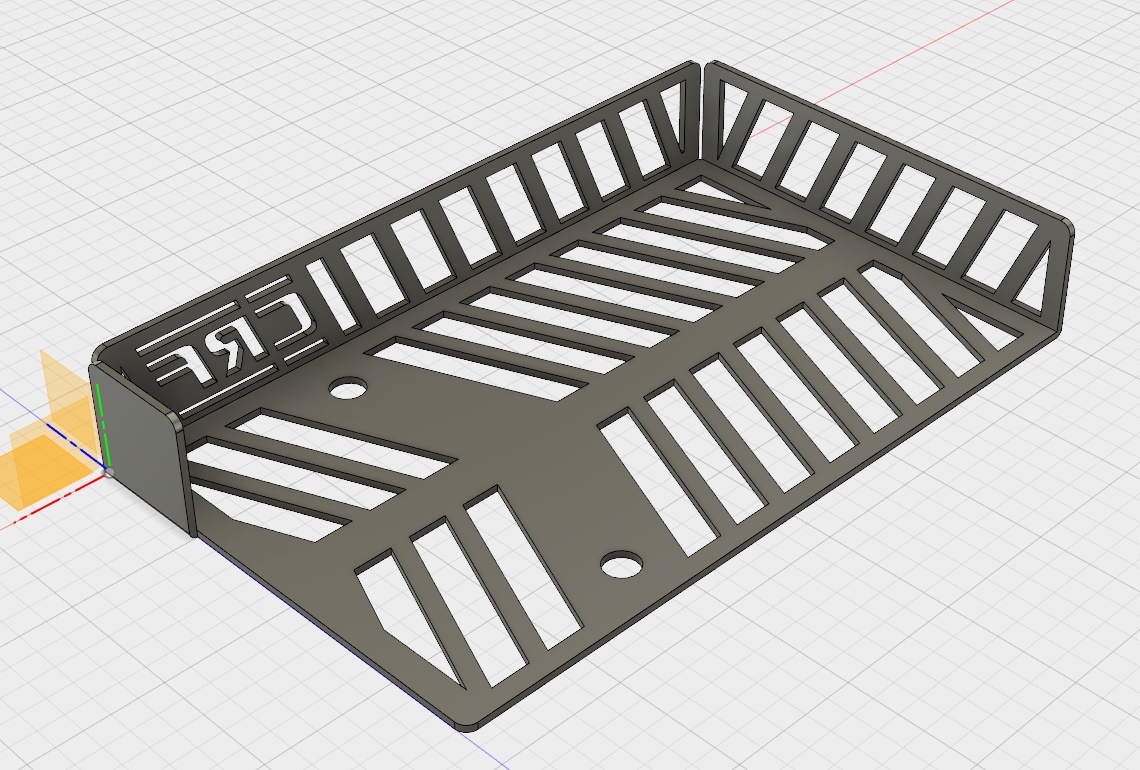Select the letter R cutout in the wall
Screen dimensions: 1140x770
click(x=246, y=343)
